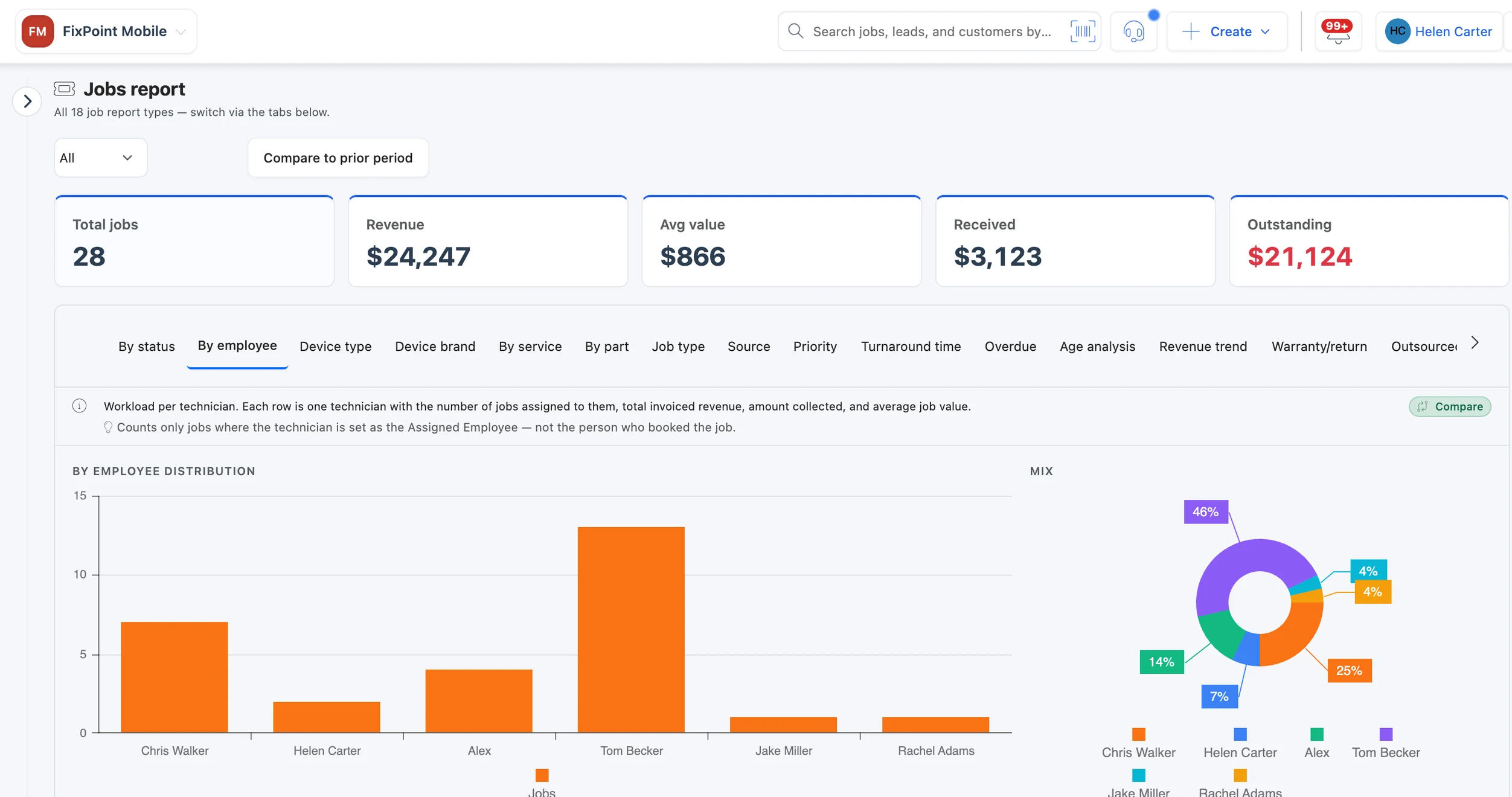
Task: Click the FM FixPoint Mobile logo badge
Action: pyautogui.click(x=37, y=31)
